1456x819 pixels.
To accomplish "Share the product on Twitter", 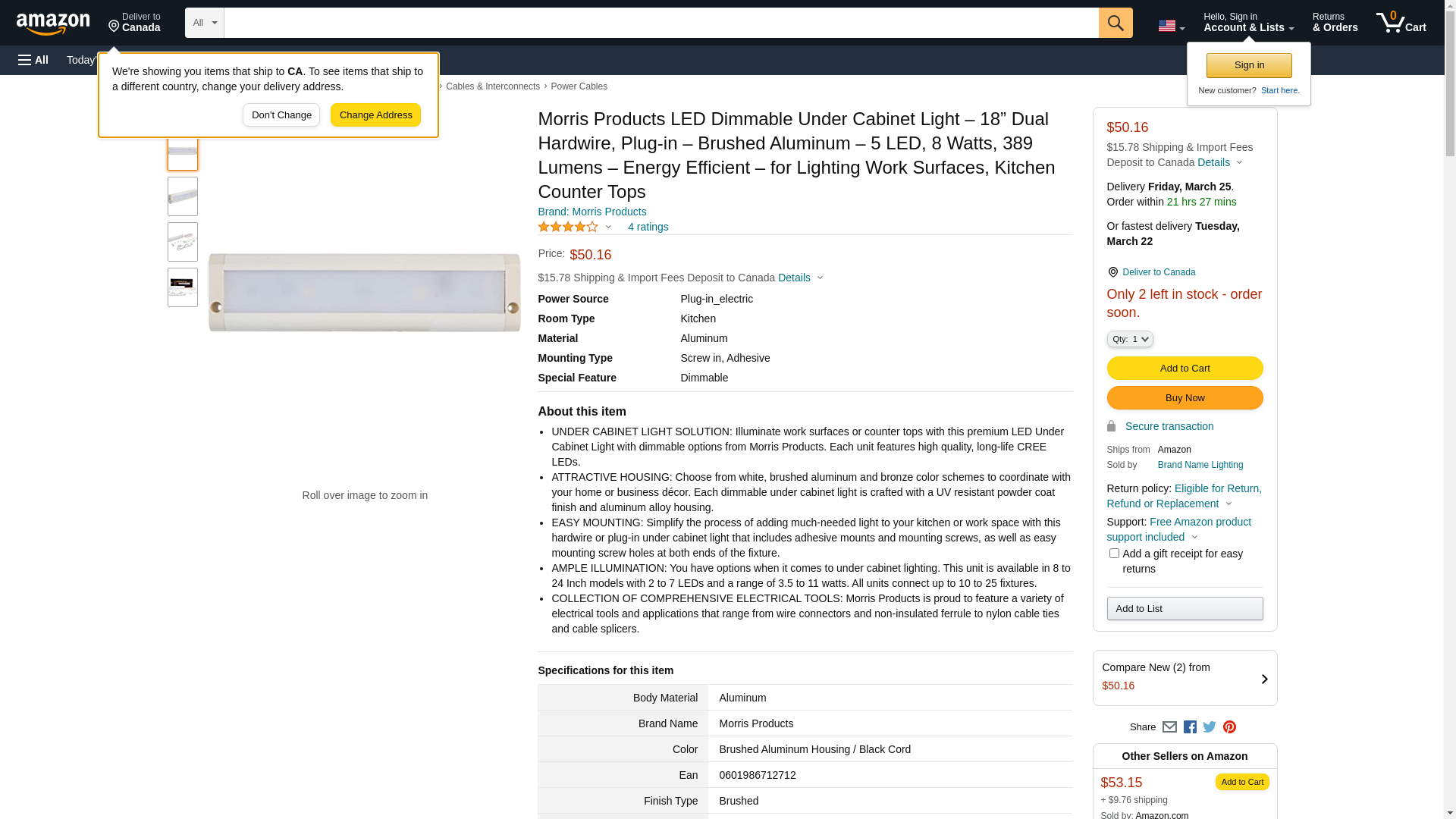I will click(1210, 727).
